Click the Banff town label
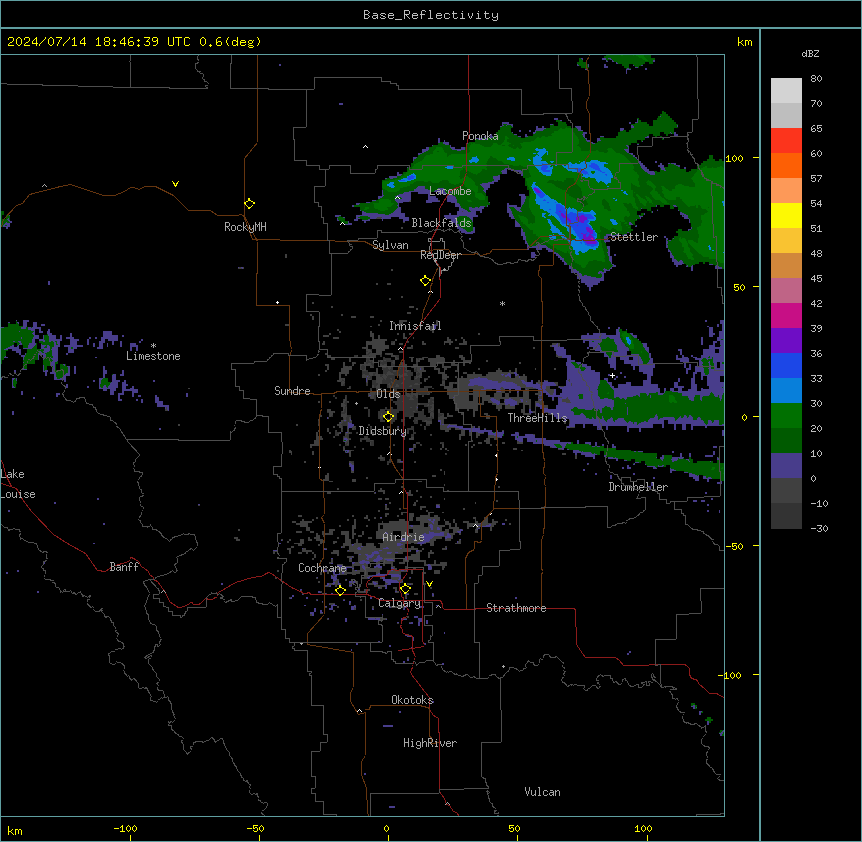This screenshot has width=862, height=842. pyautogui.click(x=124, y=567)
